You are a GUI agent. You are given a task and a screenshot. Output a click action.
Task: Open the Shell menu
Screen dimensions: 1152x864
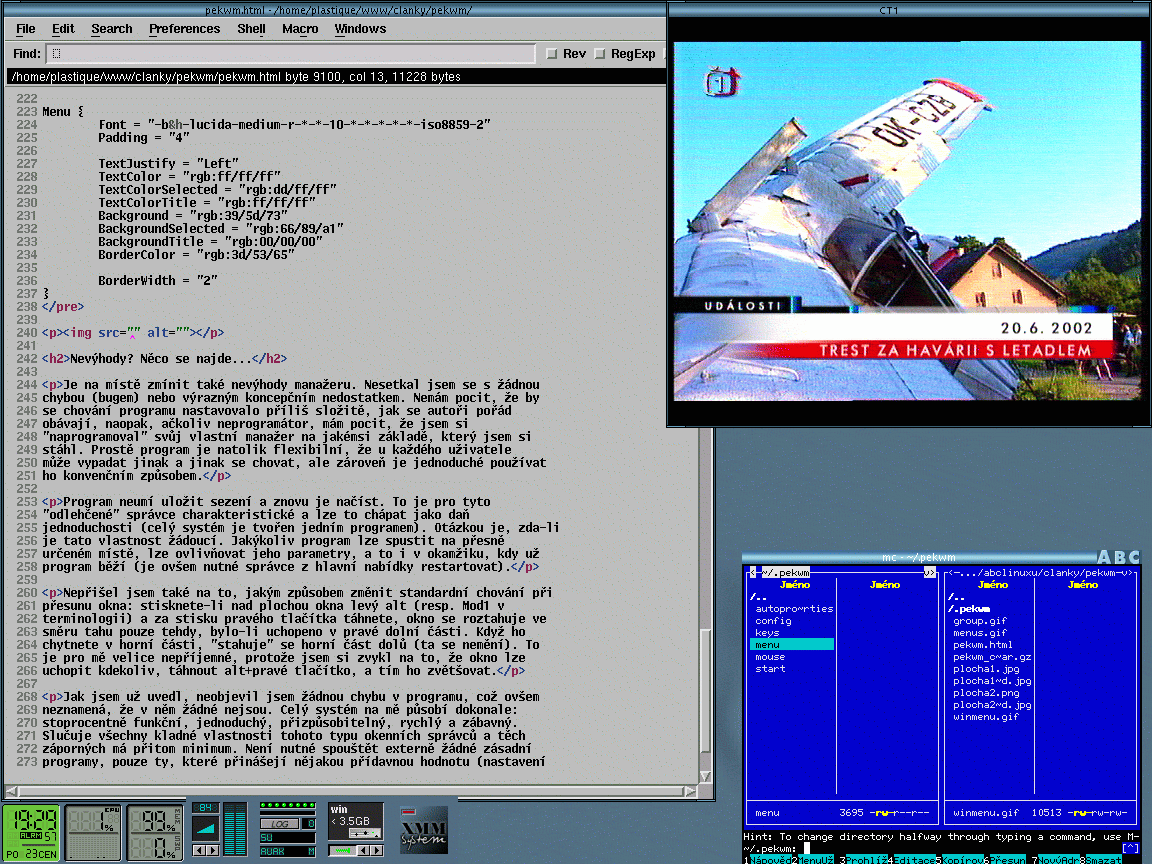[251, 29]
